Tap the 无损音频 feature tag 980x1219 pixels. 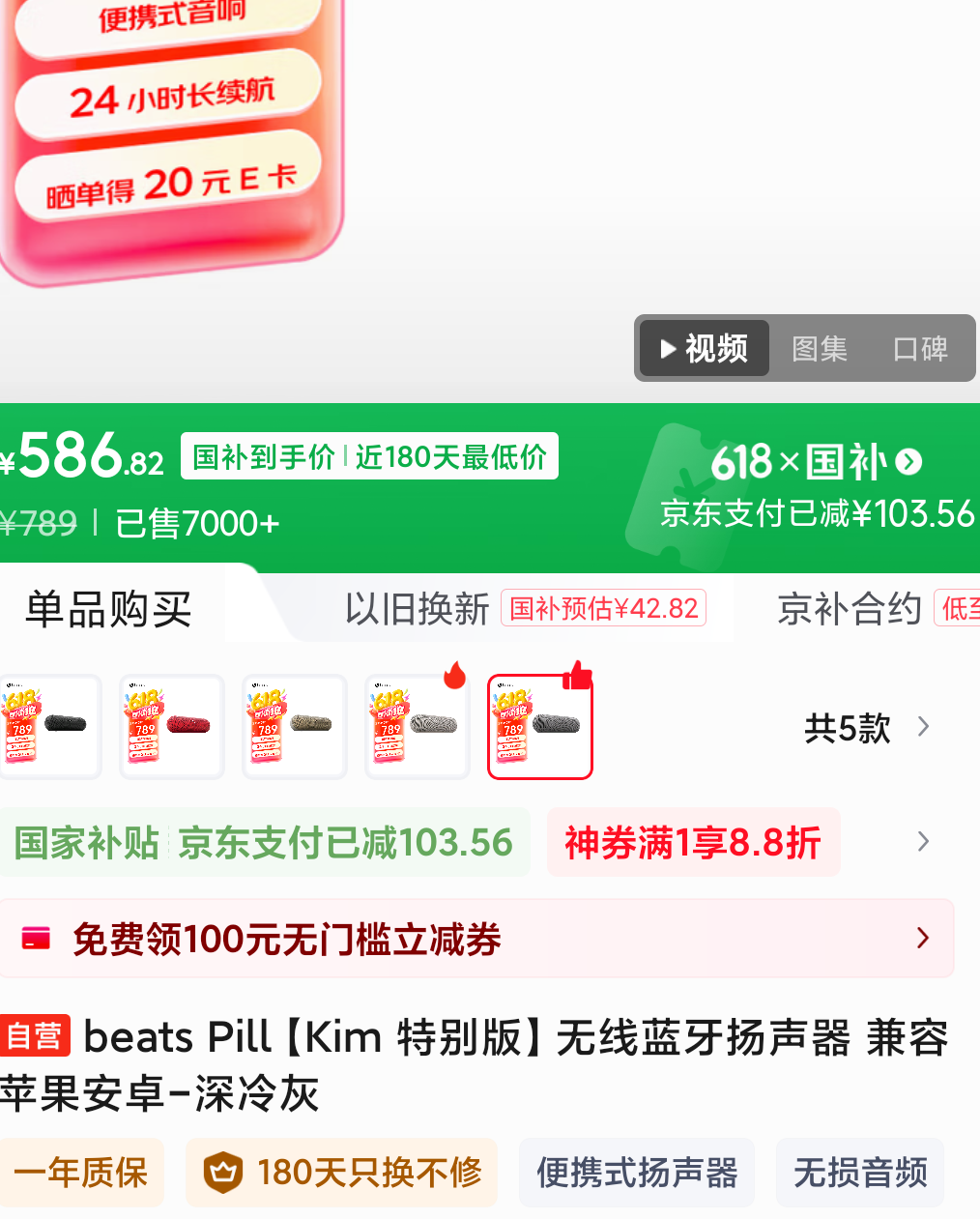click(860, 1173)
